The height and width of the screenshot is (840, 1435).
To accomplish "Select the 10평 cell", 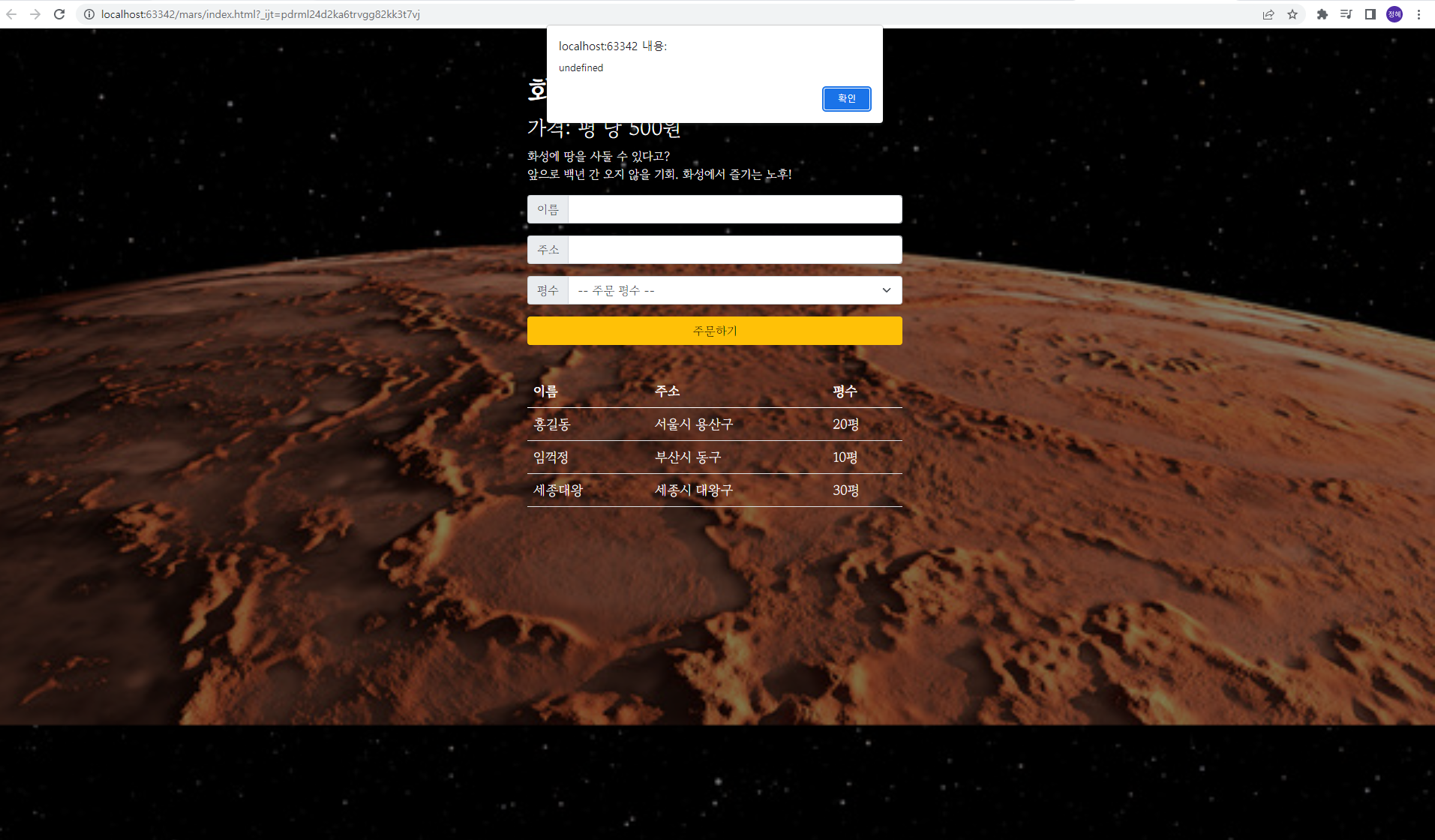I will tap(845, 457).
